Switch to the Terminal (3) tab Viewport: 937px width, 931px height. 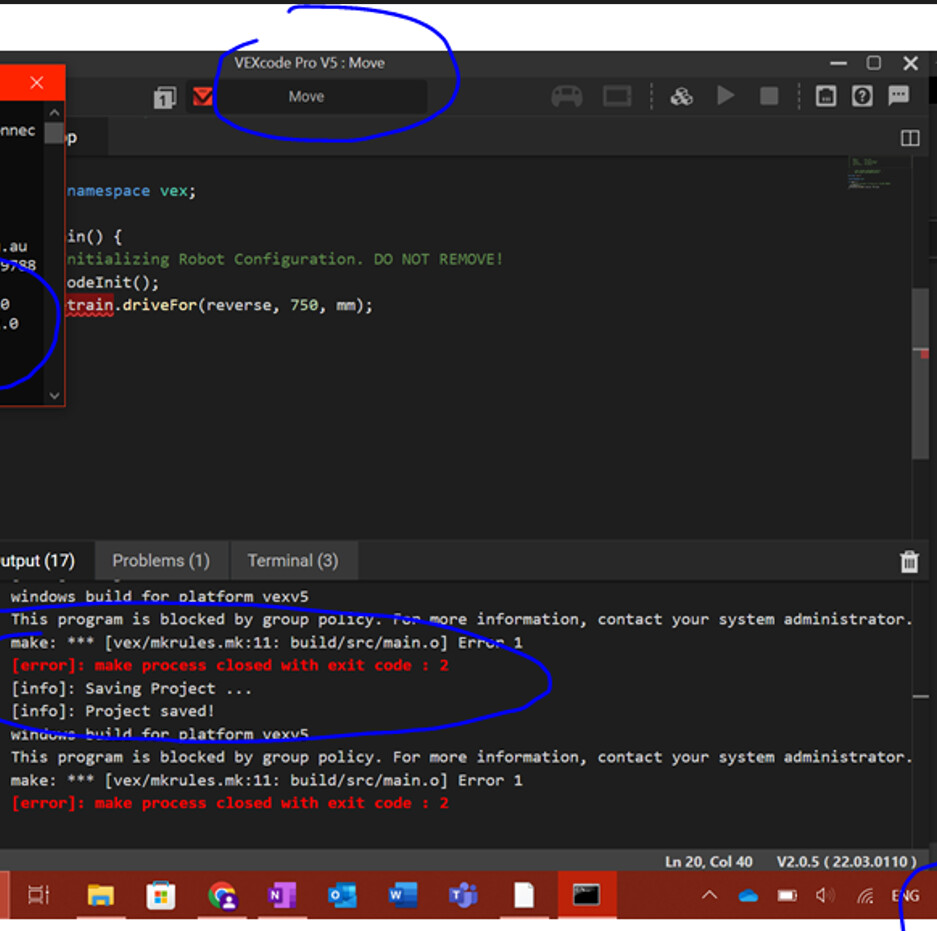coord(293,561)
